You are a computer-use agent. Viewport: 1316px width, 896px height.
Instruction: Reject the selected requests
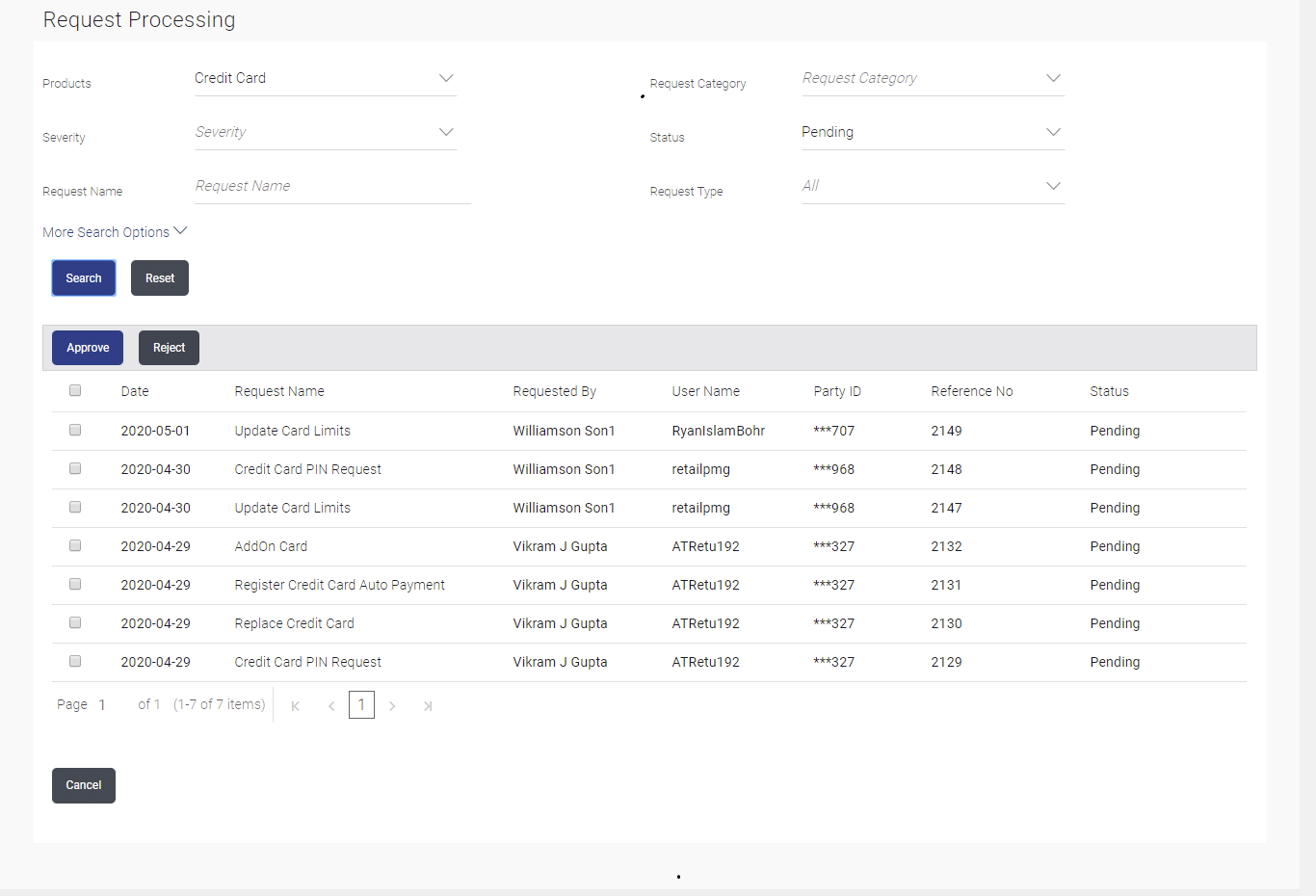[x=169, y=347]
